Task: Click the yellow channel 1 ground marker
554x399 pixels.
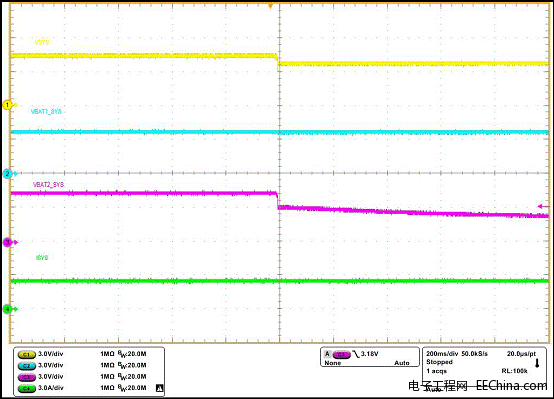Action: pyautogui.click(x=8, y=105)
